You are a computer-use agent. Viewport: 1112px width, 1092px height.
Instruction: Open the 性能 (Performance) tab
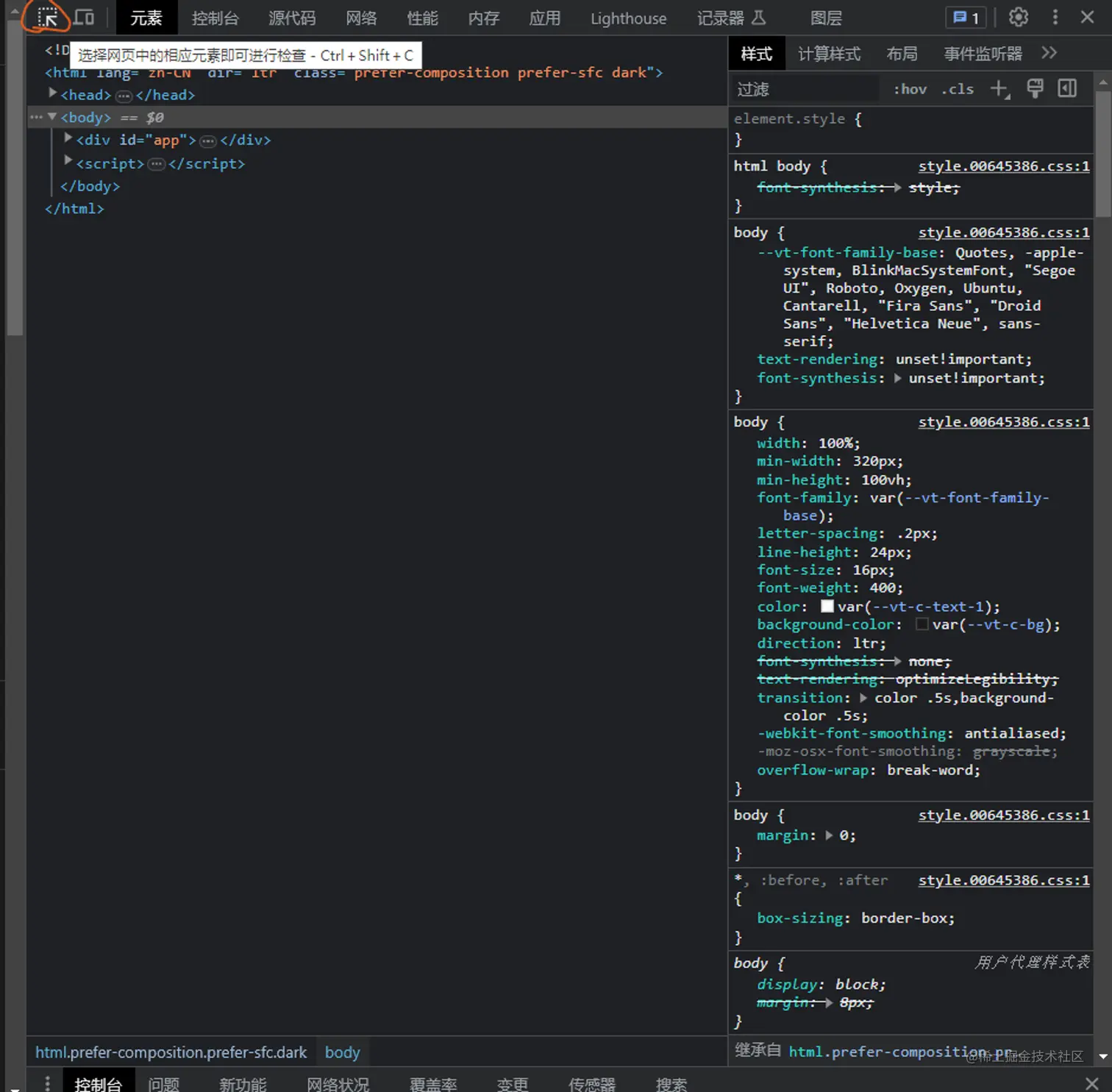[x=422, y=18]
